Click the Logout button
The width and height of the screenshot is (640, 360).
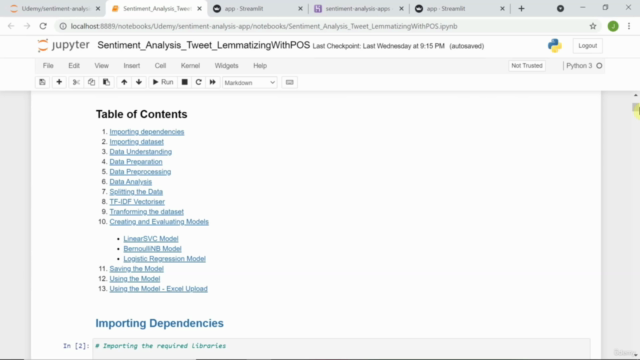pyautogui.click(x=587, y=46)
